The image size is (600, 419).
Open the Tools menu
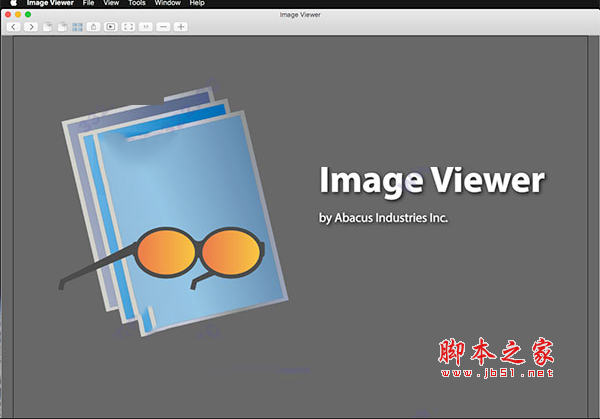pos(137,3)
